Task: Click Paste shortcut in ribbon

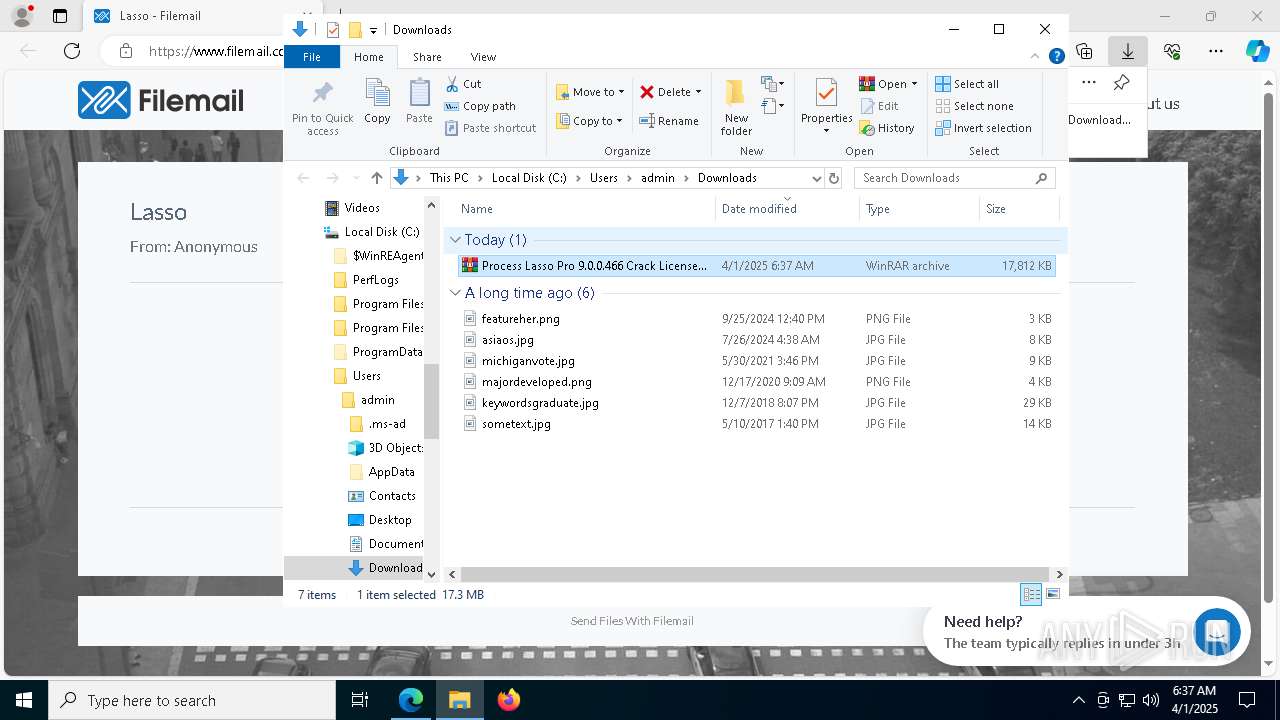Action: [x=490, y=128]
